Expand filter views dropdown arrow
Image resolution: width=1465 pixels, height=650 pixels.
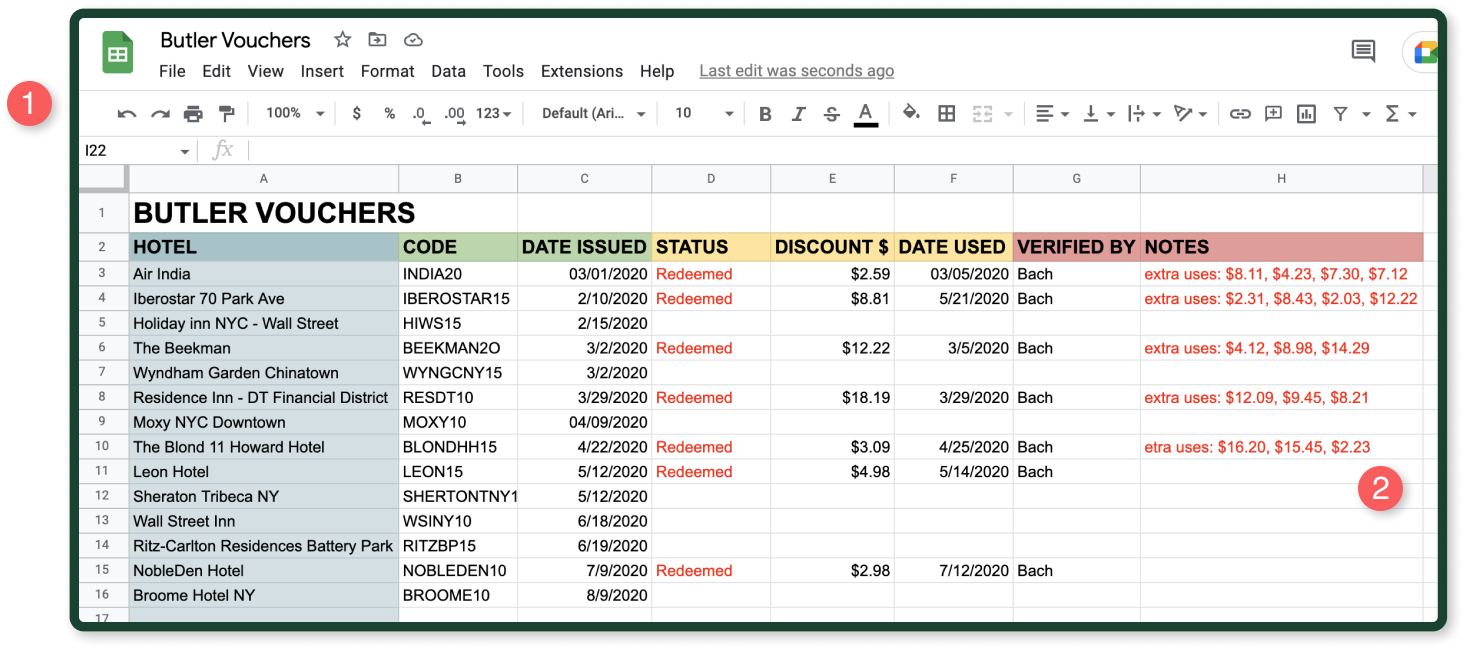[1366, 115]
